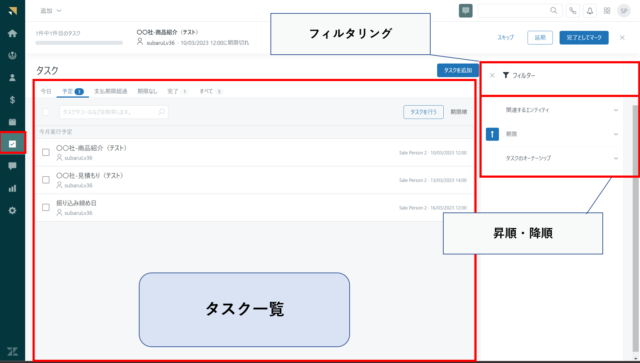This screenshot has width=640, height=363.
Task: Click the Sell logo atop the sidebar
Action: click(13, 11)
